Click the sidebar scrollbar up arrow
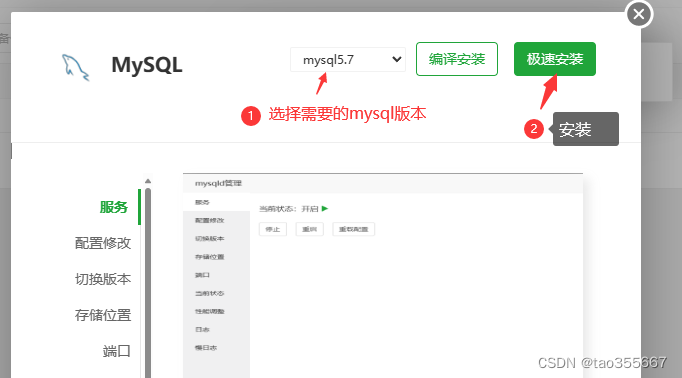 click(148, 181)
